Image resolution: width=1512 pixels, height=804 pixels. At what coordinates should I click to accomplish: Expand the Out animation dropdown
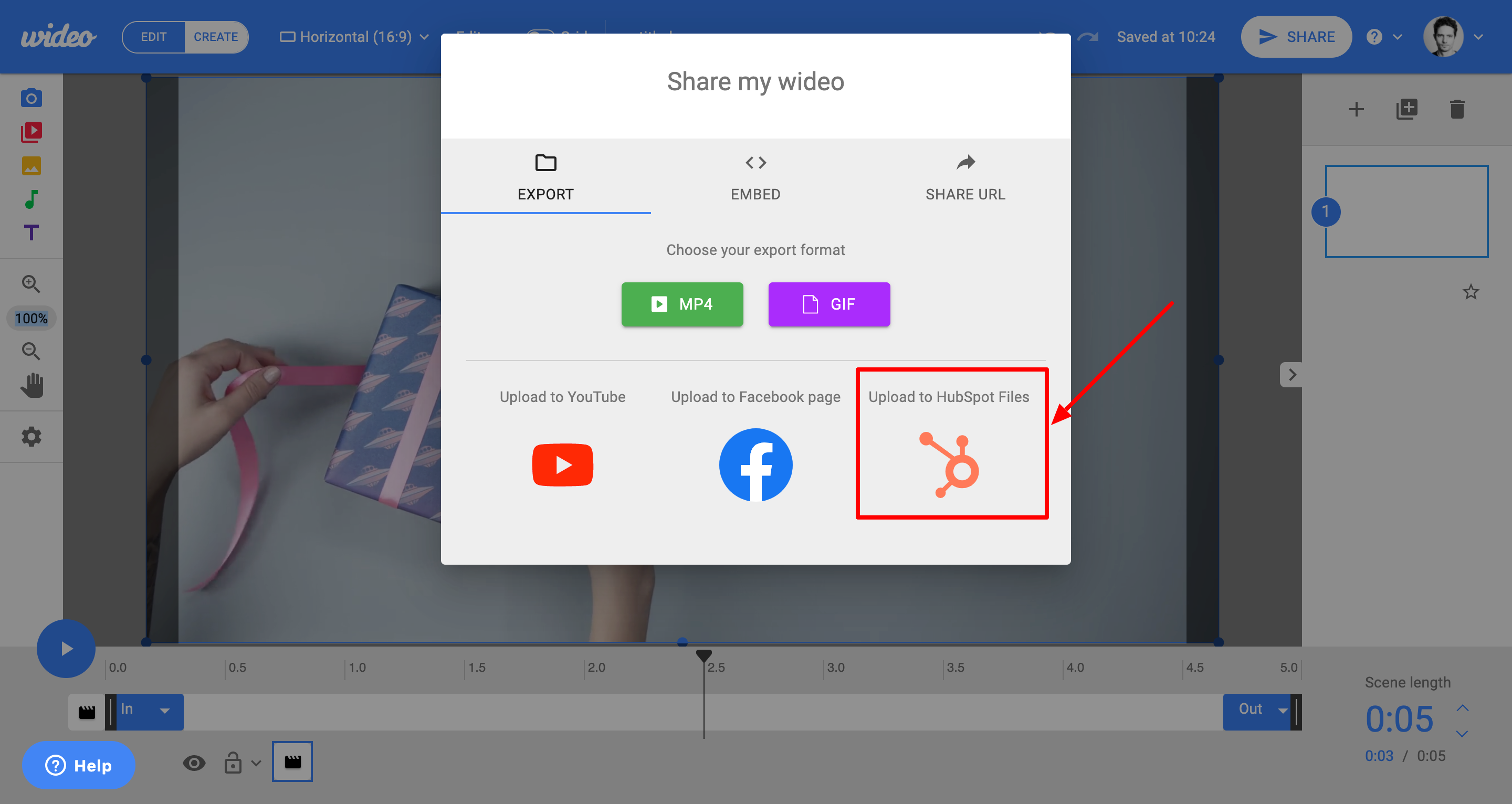click(x=1283, y=711)
